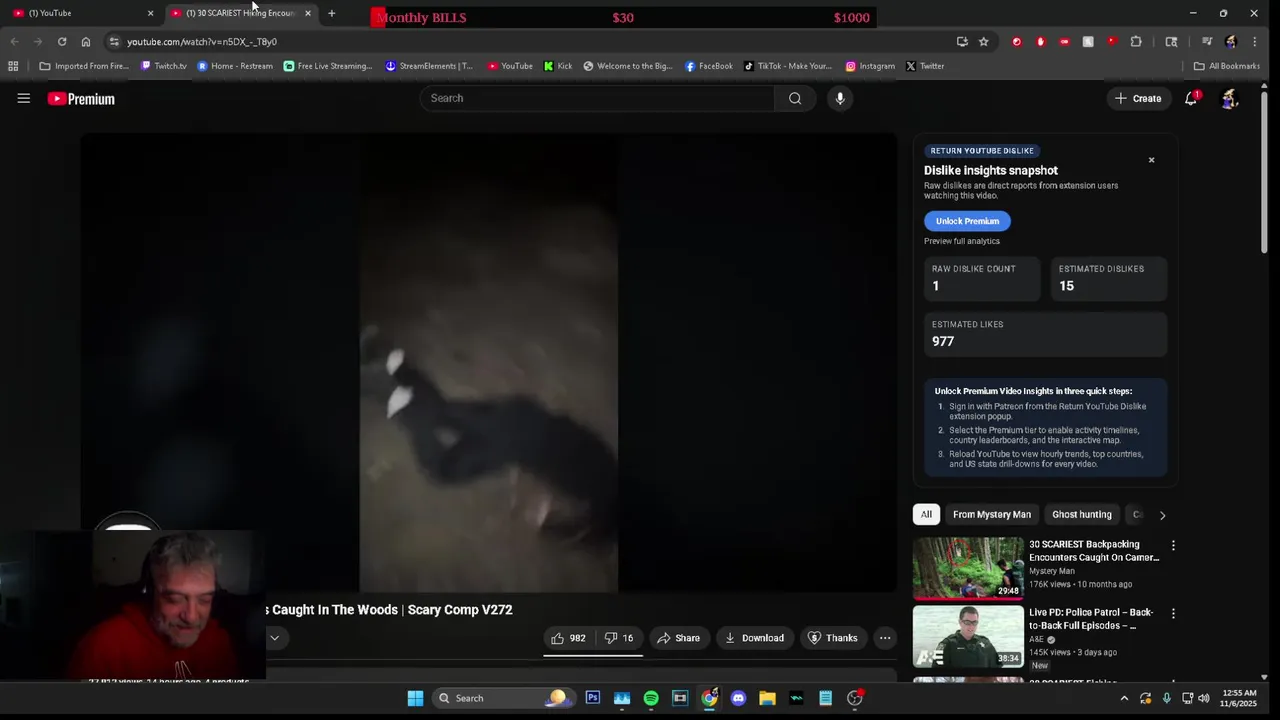The height and width of the screenshot is (720, 1280).
Task: Click the Unlock Premium button
Action: (967, 221)
